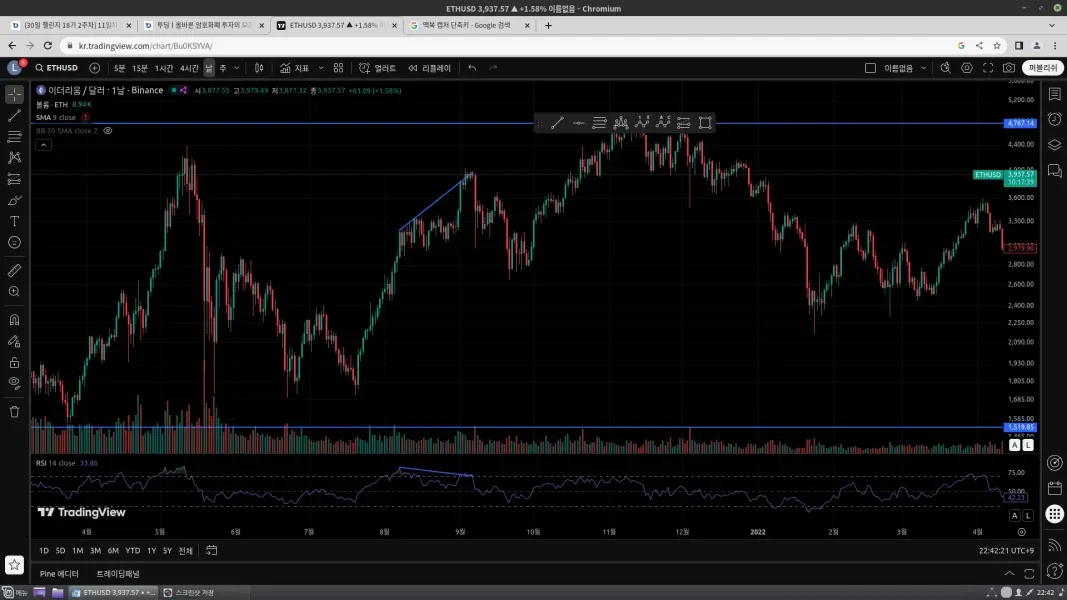The width and height of the screenshot is (1067, 600).
Task: Open the text annotation tool
Action: [x=14, y=221]
